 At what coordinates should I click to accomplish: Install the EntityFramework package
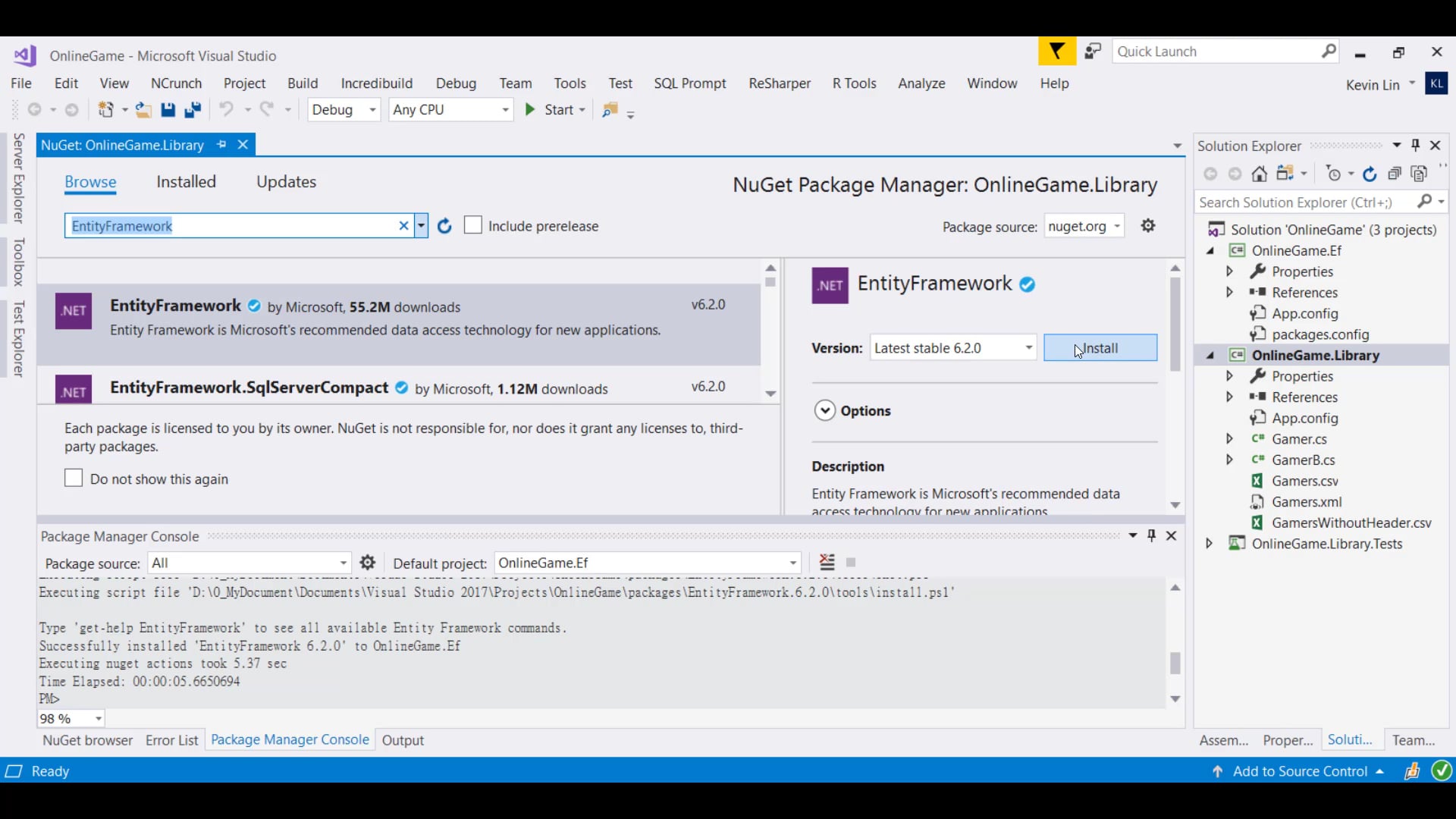coord(1100,348)
